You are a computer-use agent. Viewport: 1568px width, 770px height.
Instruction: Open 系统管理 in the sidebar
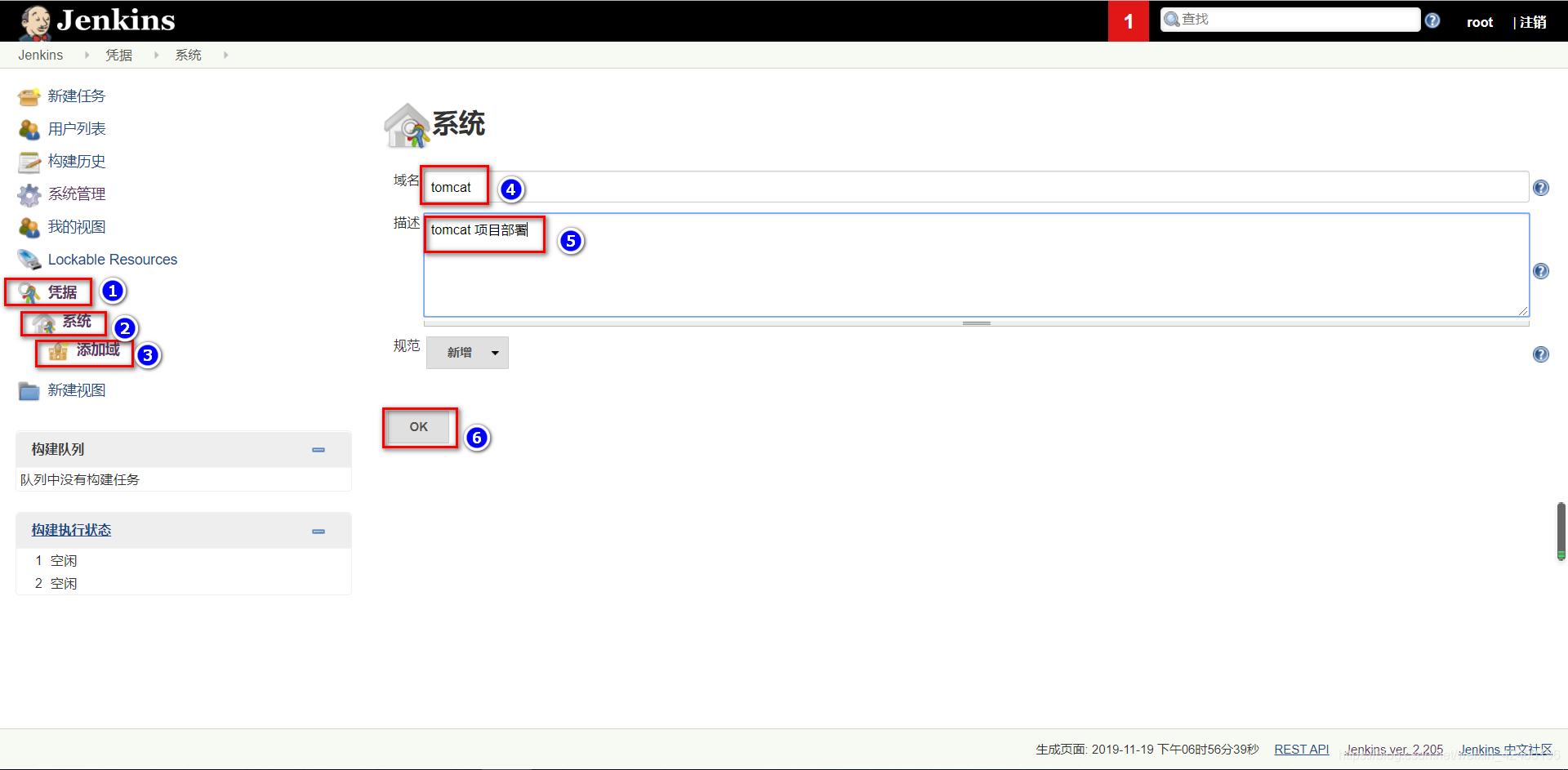77,194
